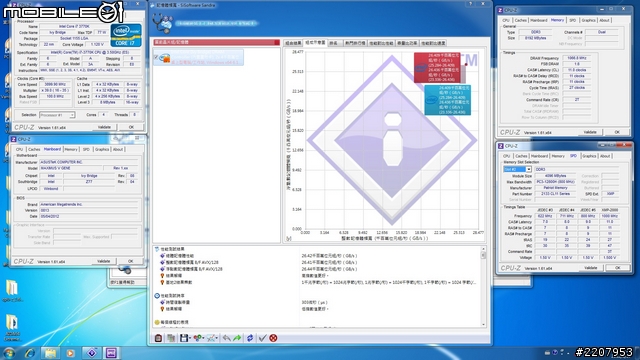Click OK in the CPU-Z Mainboard window
The image size is (640, 360).
click(x=131, y=261)
